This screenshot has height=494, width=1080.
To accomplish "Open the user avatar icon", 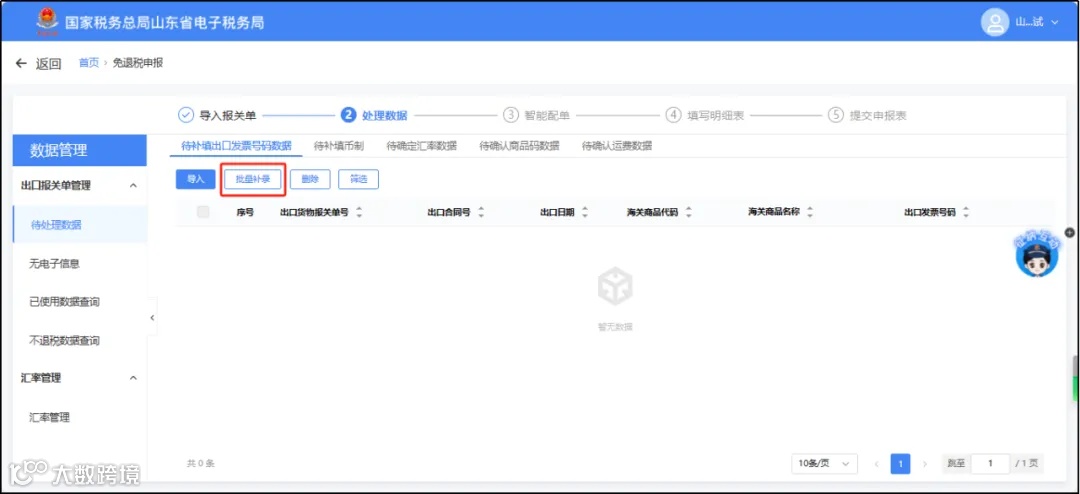I will 994,23.
